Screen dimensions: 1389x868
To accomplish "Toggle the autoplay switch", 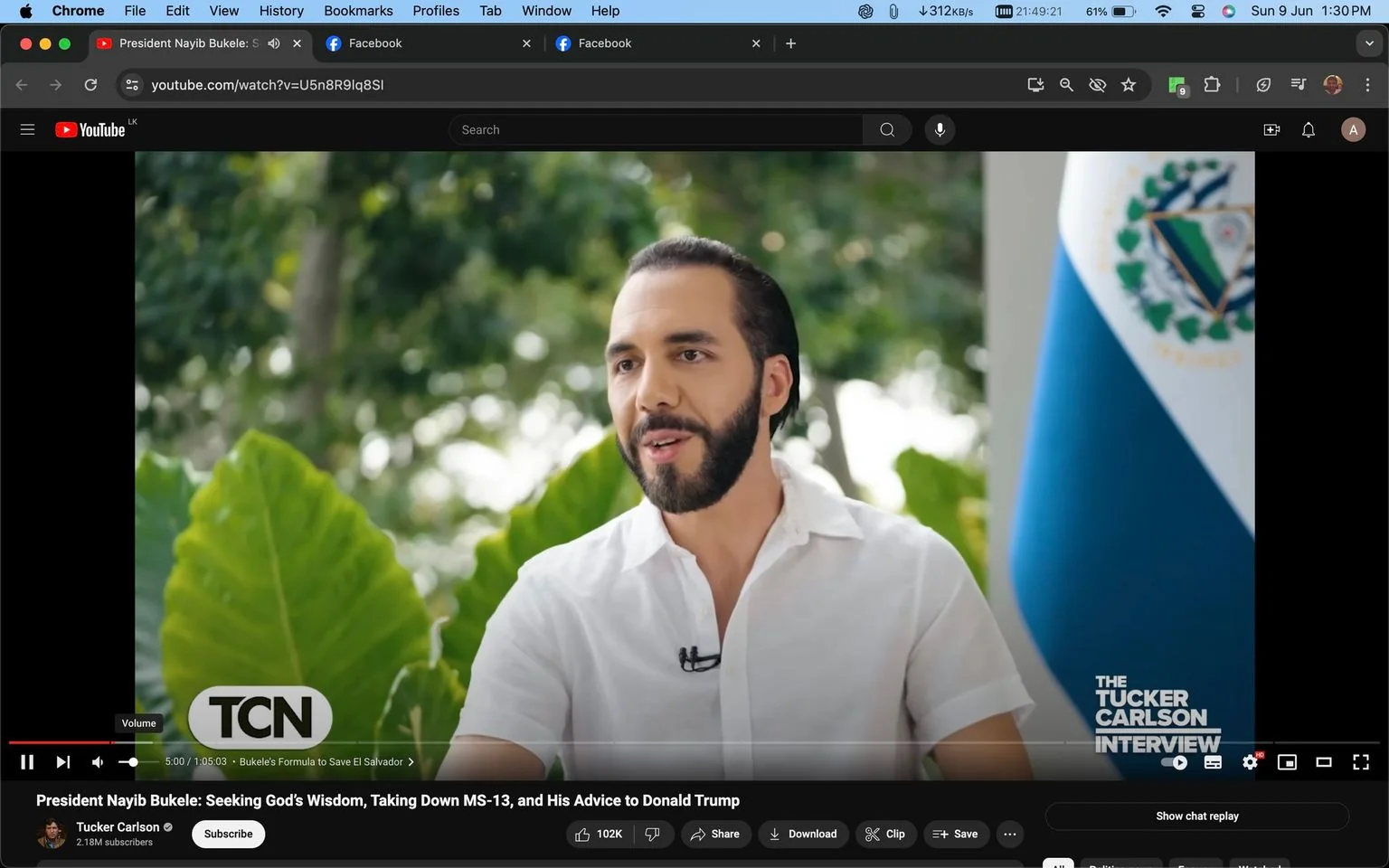I will 1174,762.
